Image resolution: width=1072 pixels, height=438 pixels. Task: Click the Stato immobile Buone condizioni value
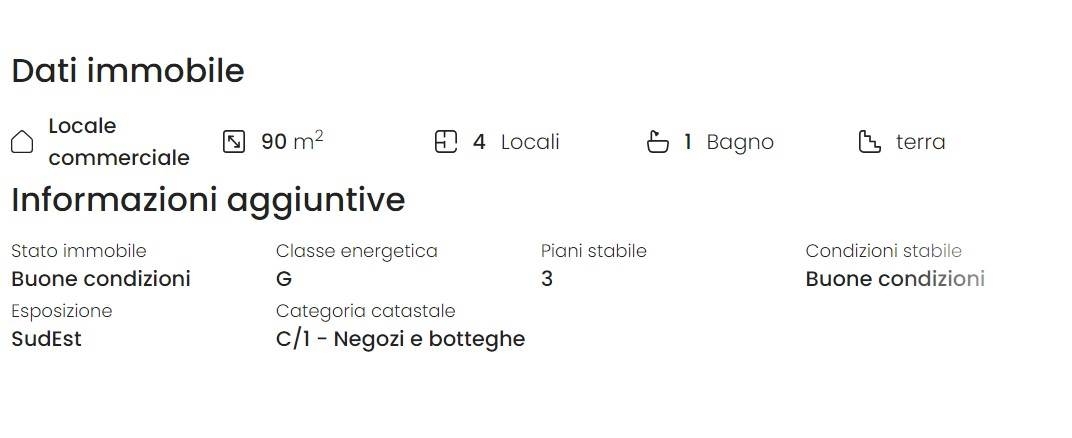point(101,279)
